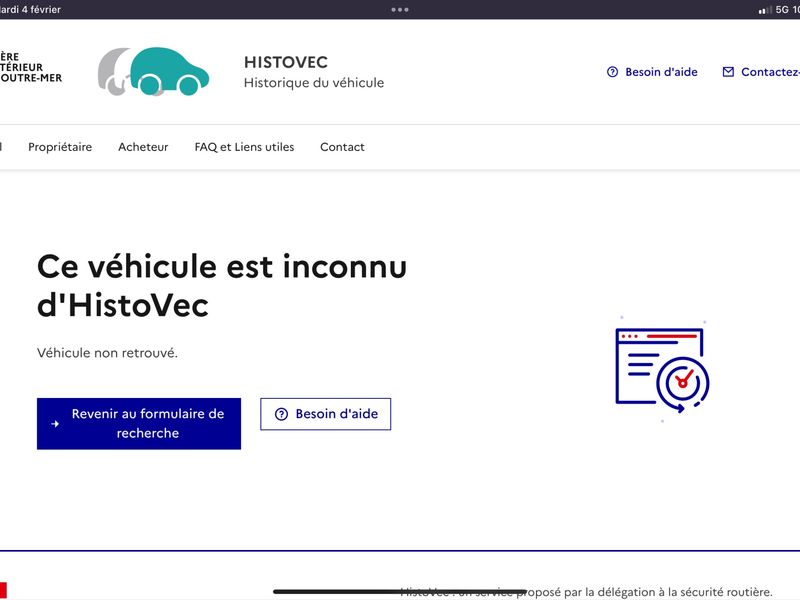The image size is (800, 600).
Task: Open the Besoin d'aide header link
Action: (652, 72)
